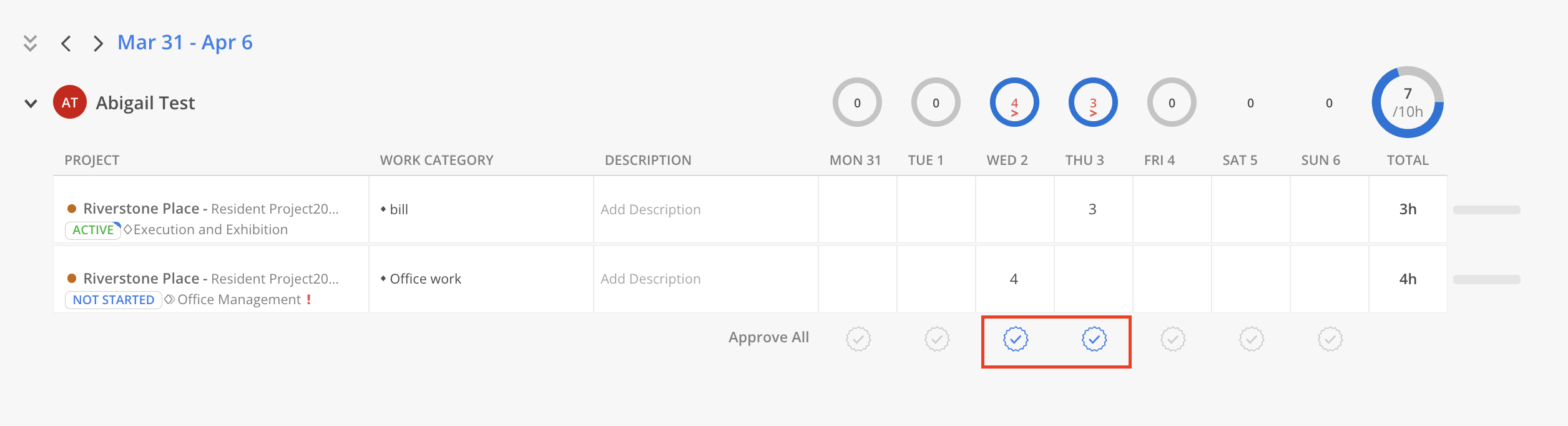Click the Wednesday 4-hour circle indicator

click(x=1014, y=102)
